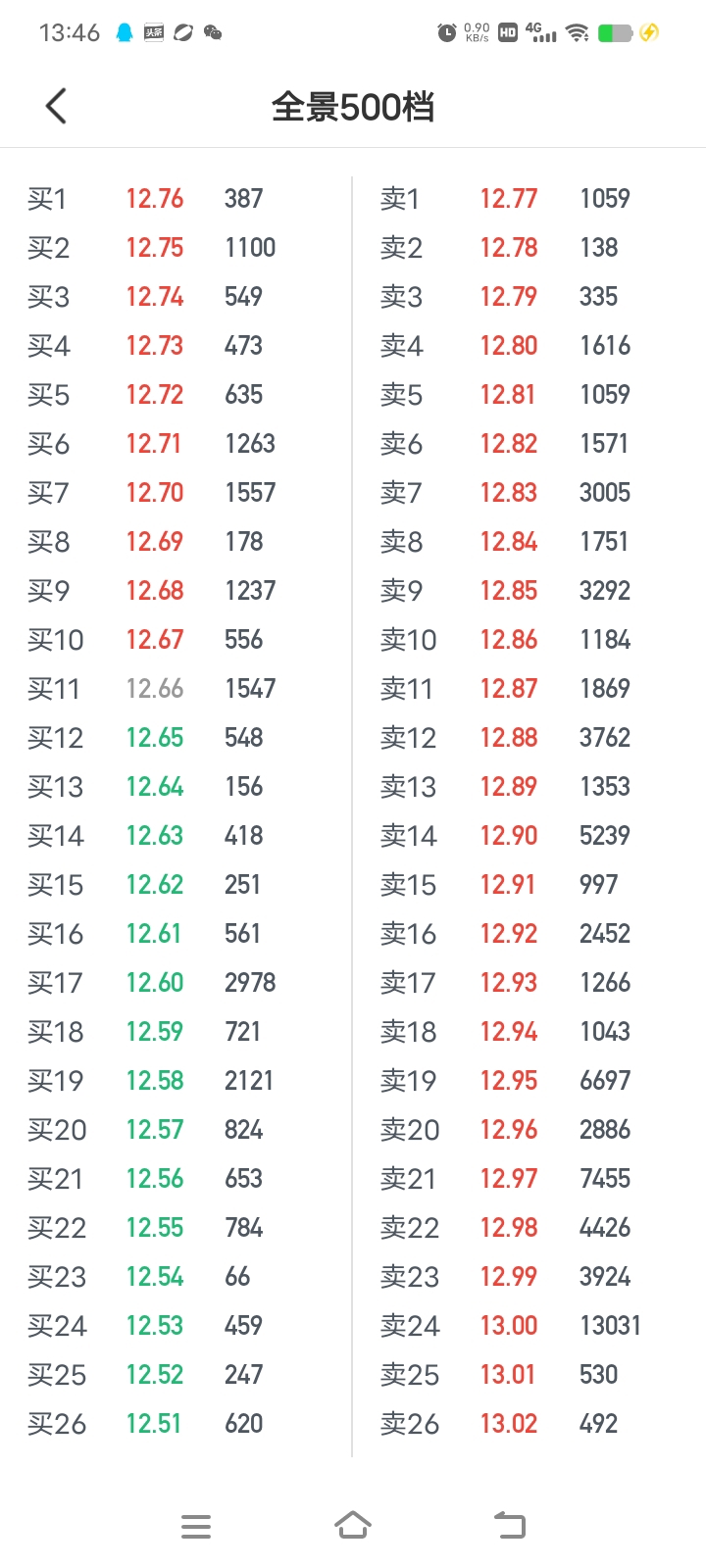Tap the gray 12.66 price in 买11
The height and width of the screenshot is (1568, 706).
[x=155, y=689]
